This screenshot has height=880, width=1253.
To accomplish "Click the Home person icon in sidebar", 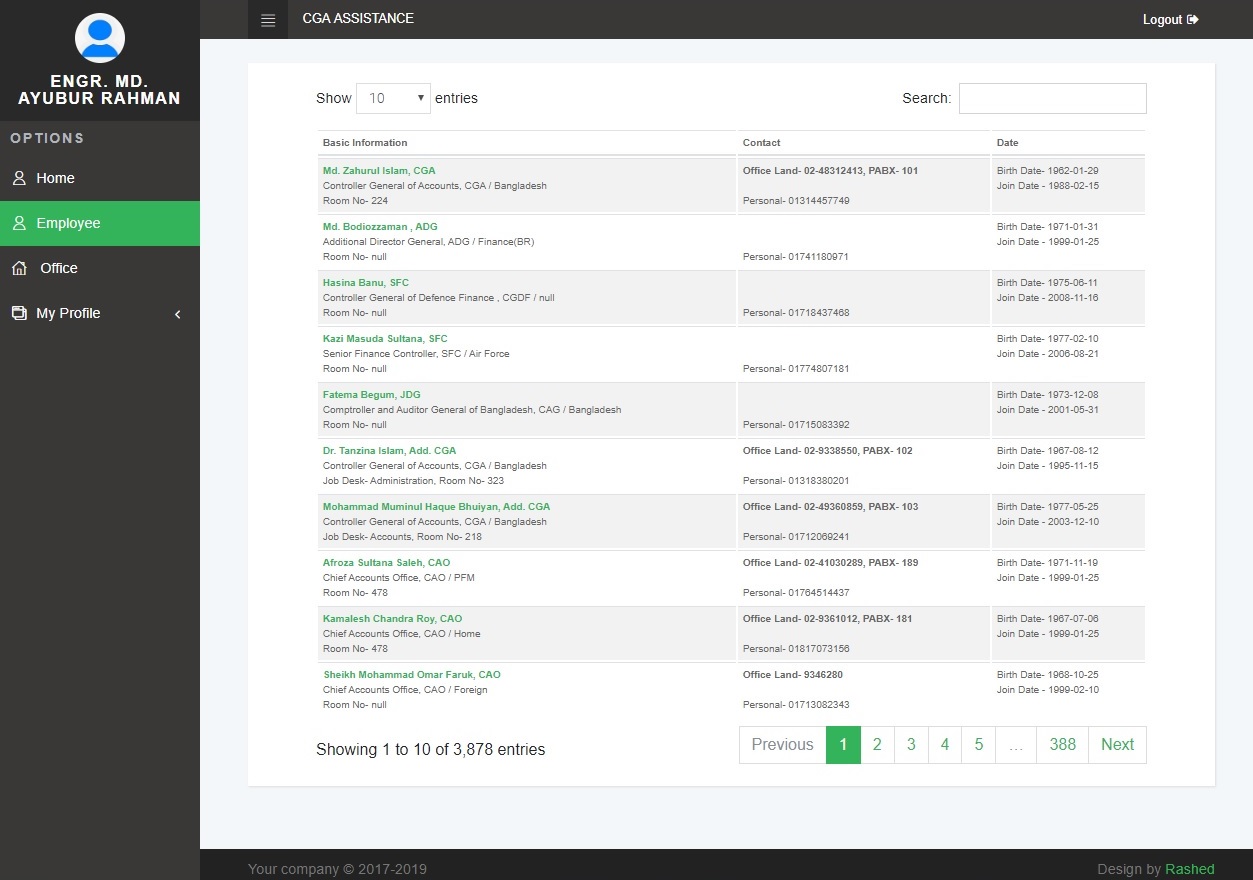I will pyautogui.click(x=19, y=178).
